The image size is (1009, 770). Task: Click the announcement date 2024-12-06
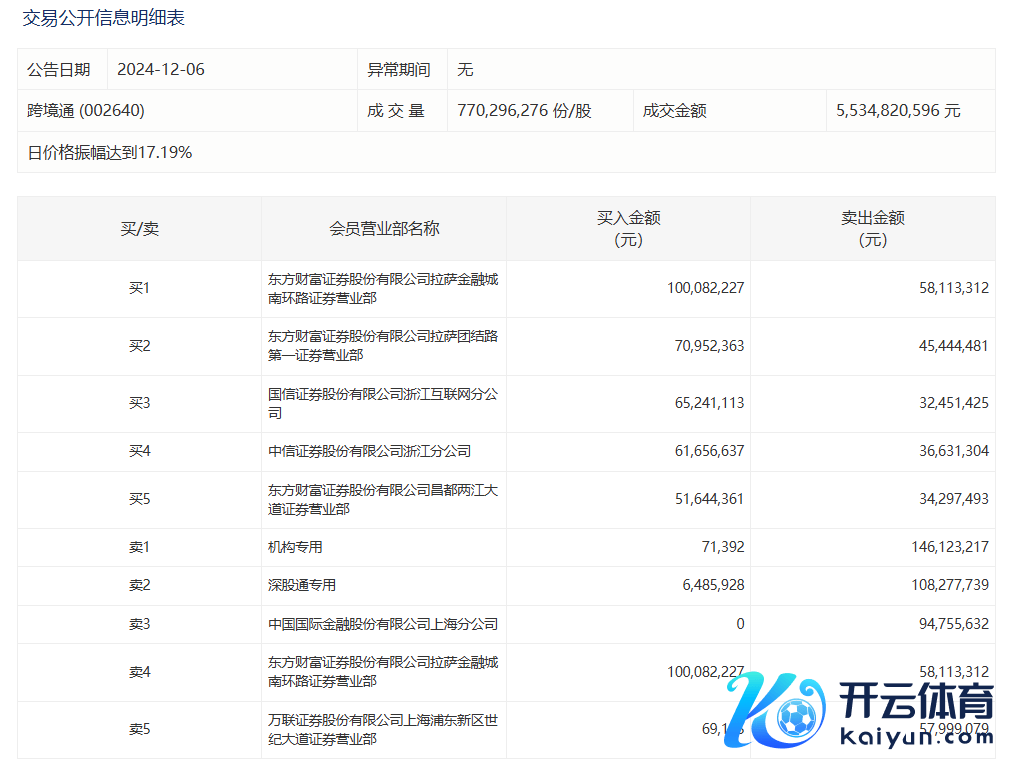coord(160,70)
